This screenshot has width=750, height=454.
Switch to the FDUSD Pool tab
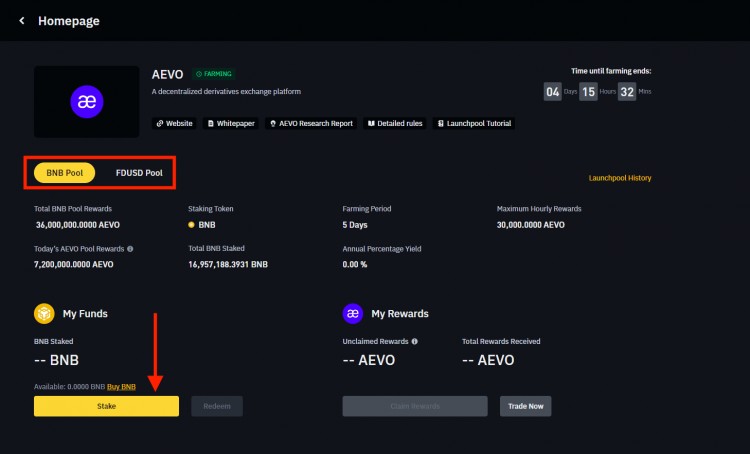click(x=139, y=173)
